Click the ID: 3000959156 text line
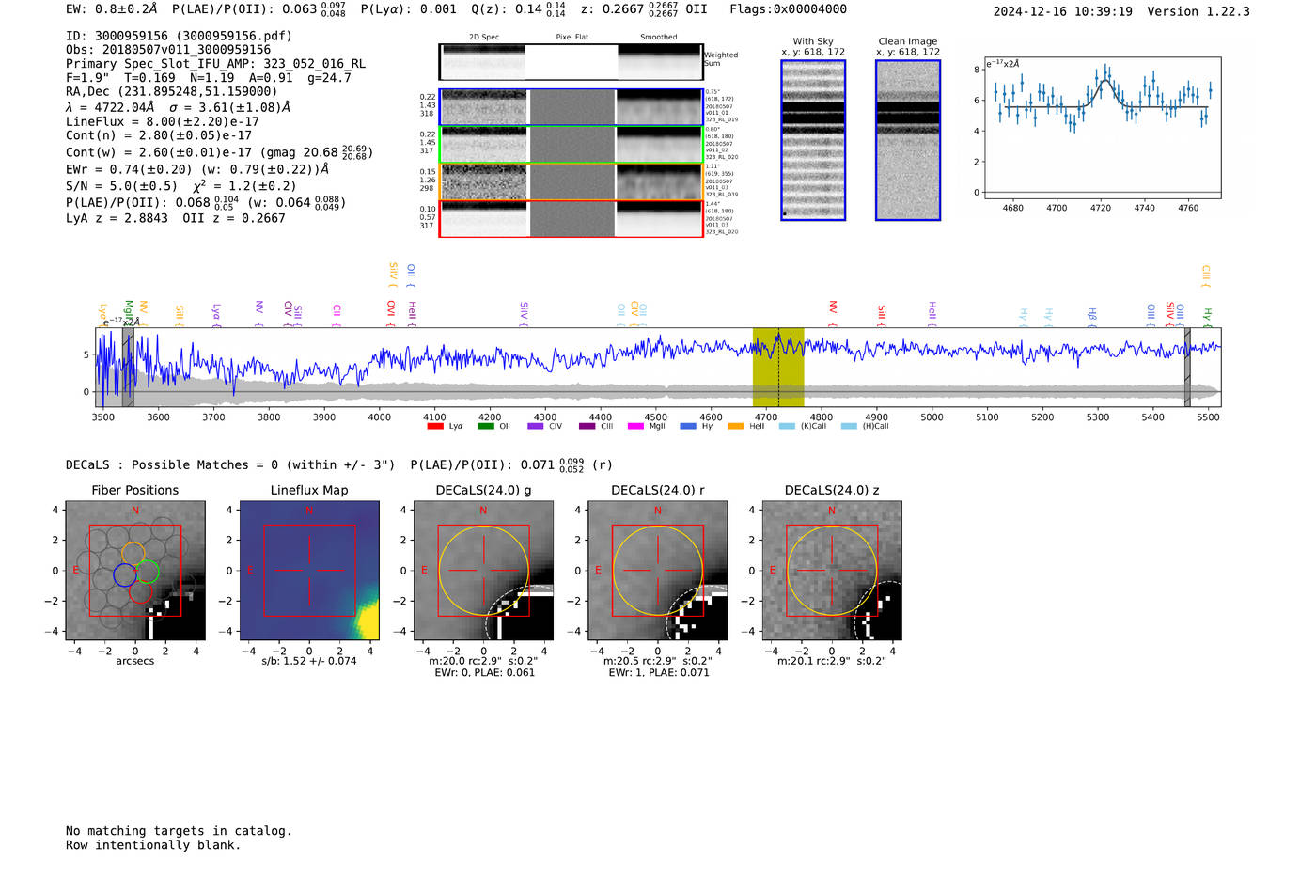Viewport: 1316px width, 896px height. 179,36
